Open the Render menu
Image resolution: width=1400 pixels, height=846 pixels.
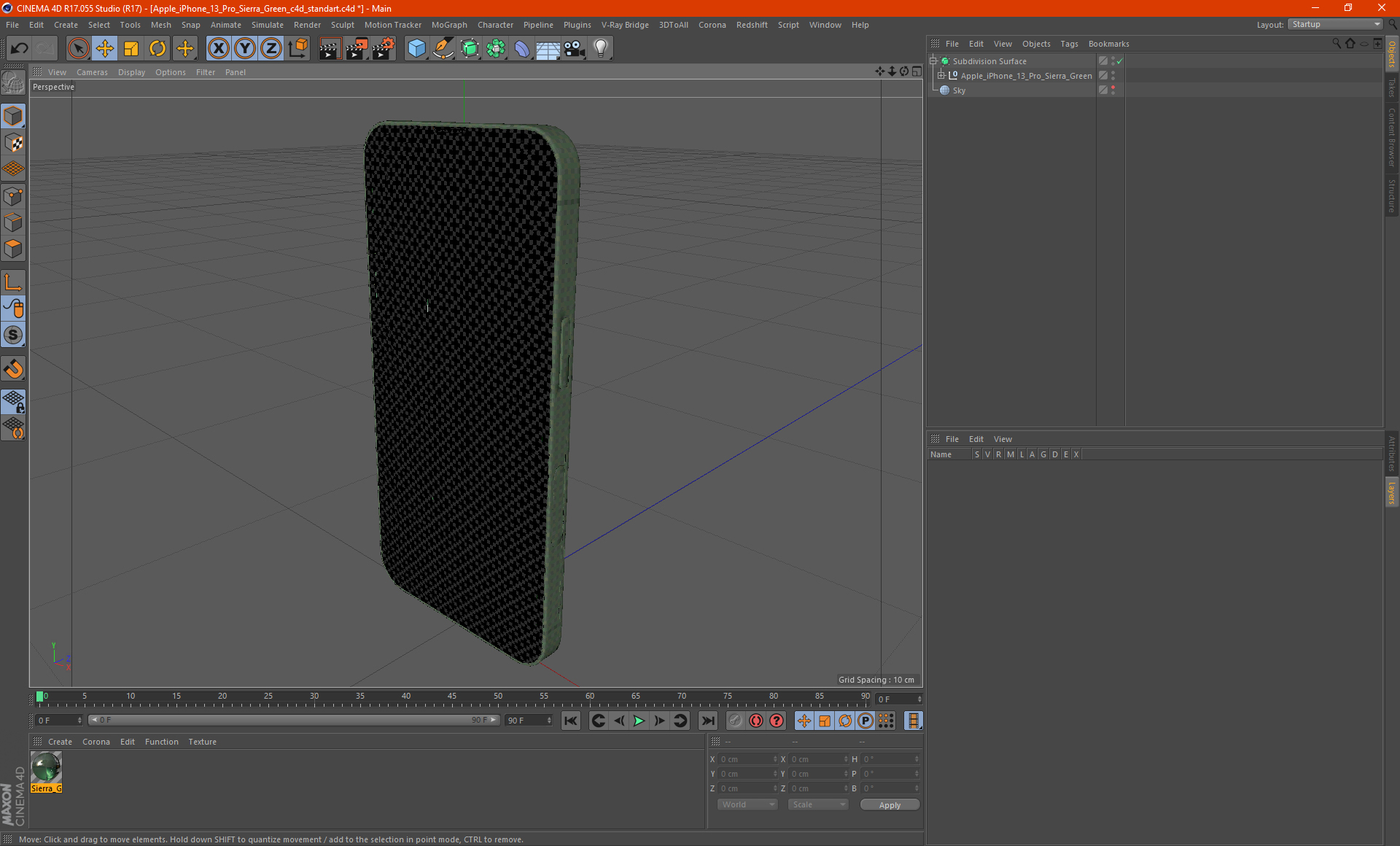click(307, 25)
